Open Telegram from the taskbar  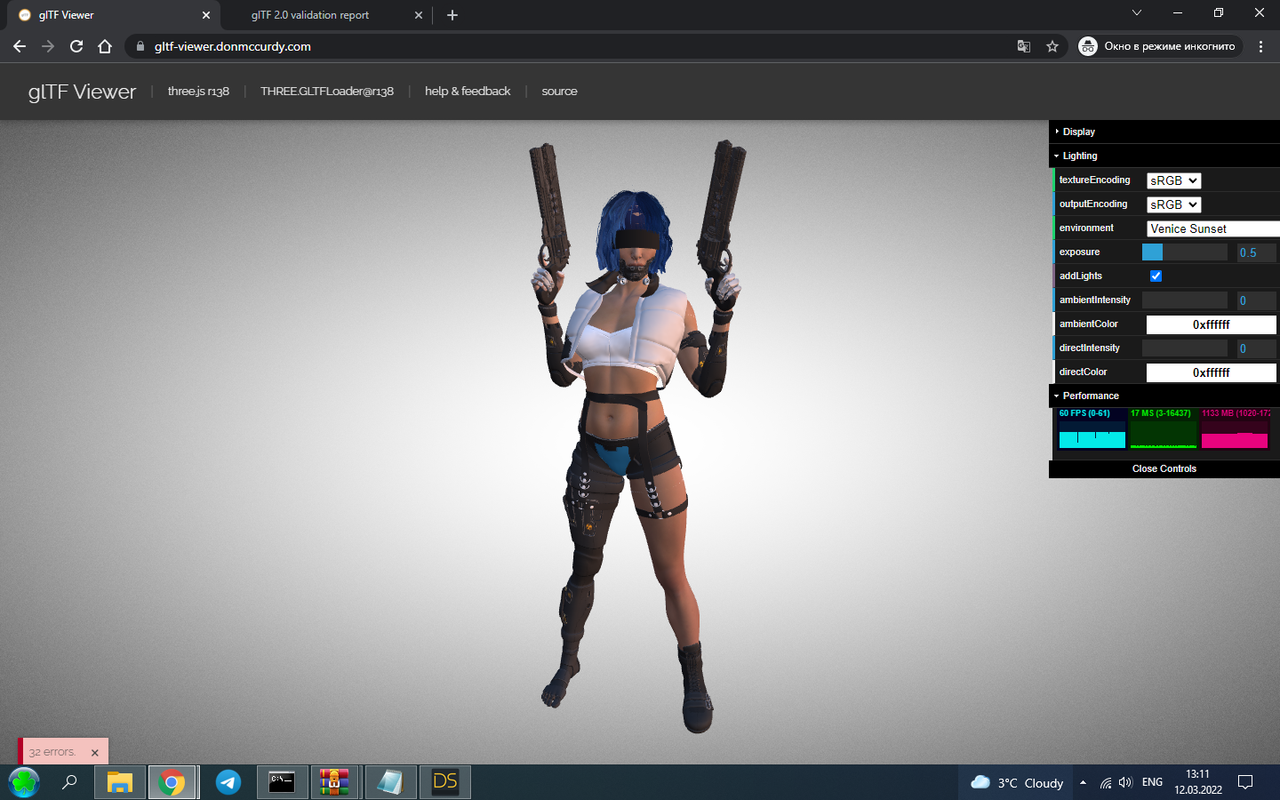pos(228,782)
